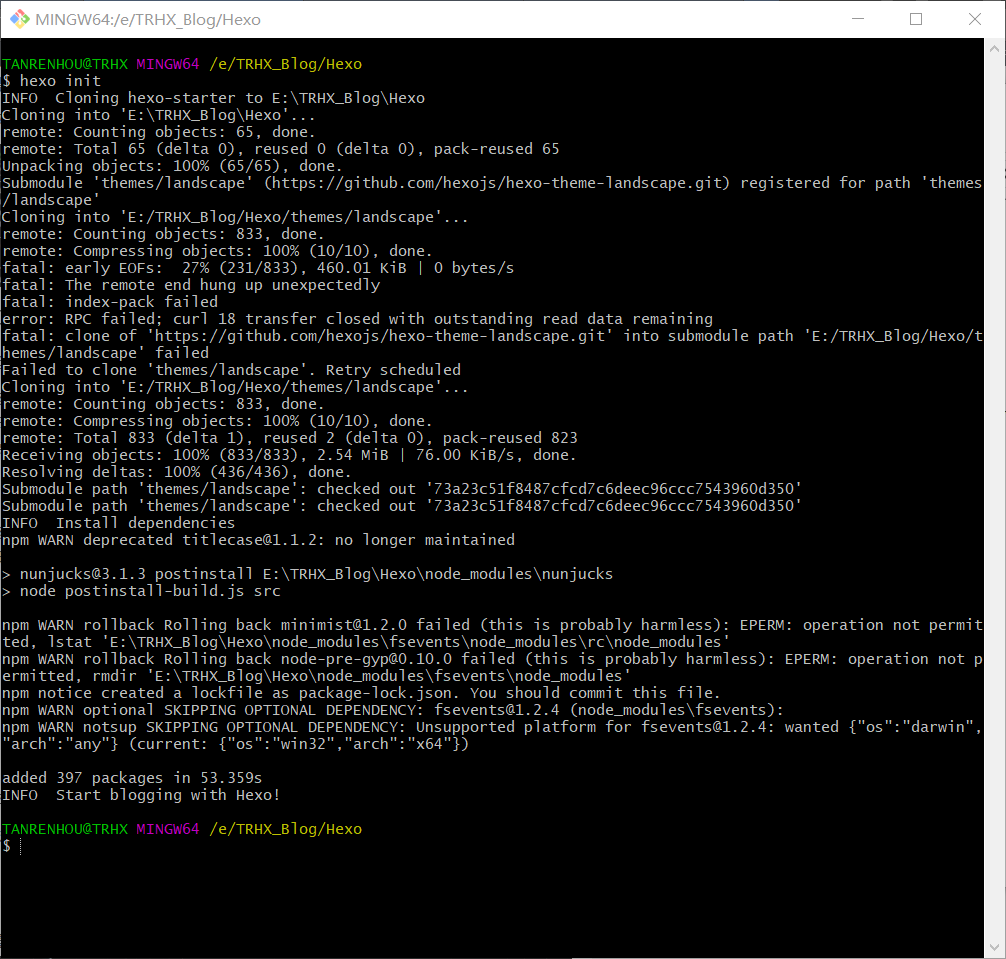Click the window title 'MINGW64:/e/TRHX_Blog/Hexo'
Image resolution: width=1006 pixels, height=959 pixels.
coord(148,20)
